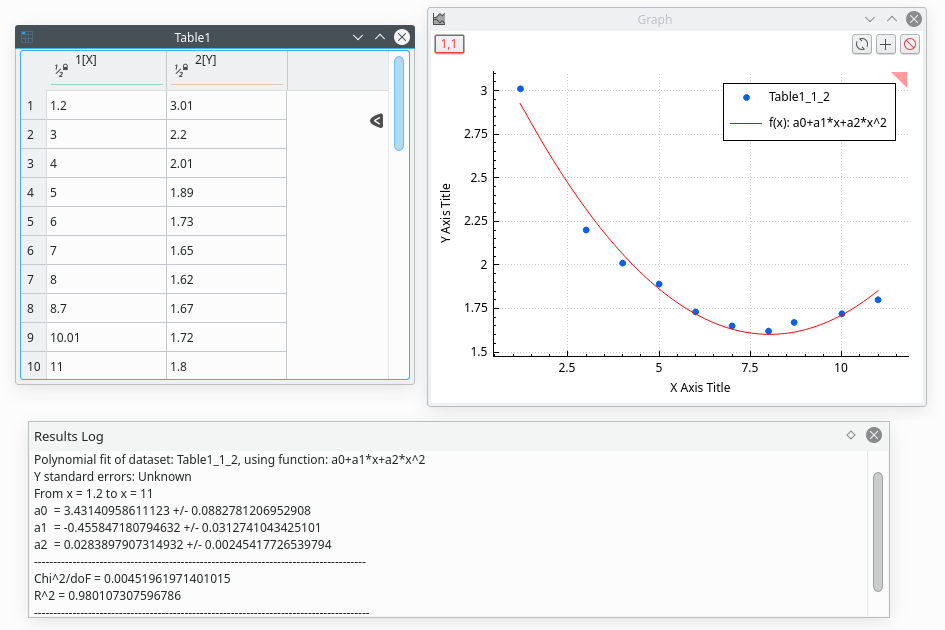Click the black collapse arrow beside Table1
The width and height of the screenshot is (945, 630).
click(377, 120)
